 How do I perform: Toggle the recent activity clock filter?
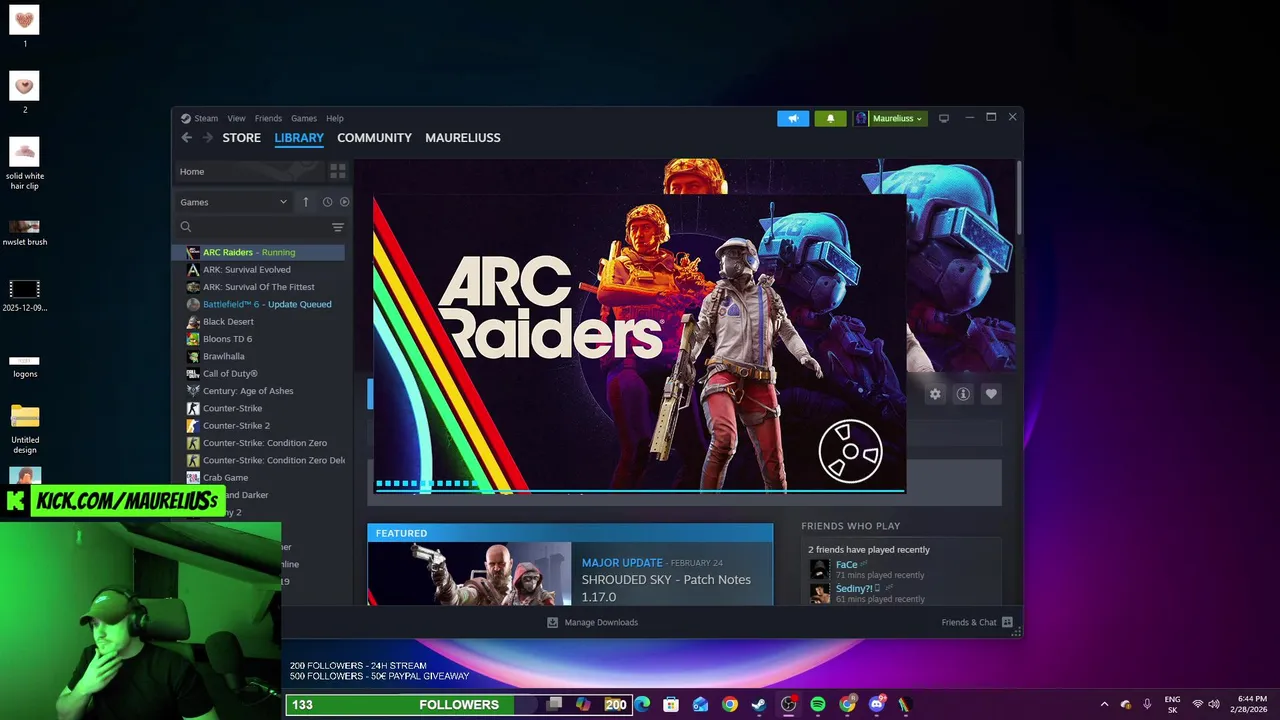click(327, 202)
